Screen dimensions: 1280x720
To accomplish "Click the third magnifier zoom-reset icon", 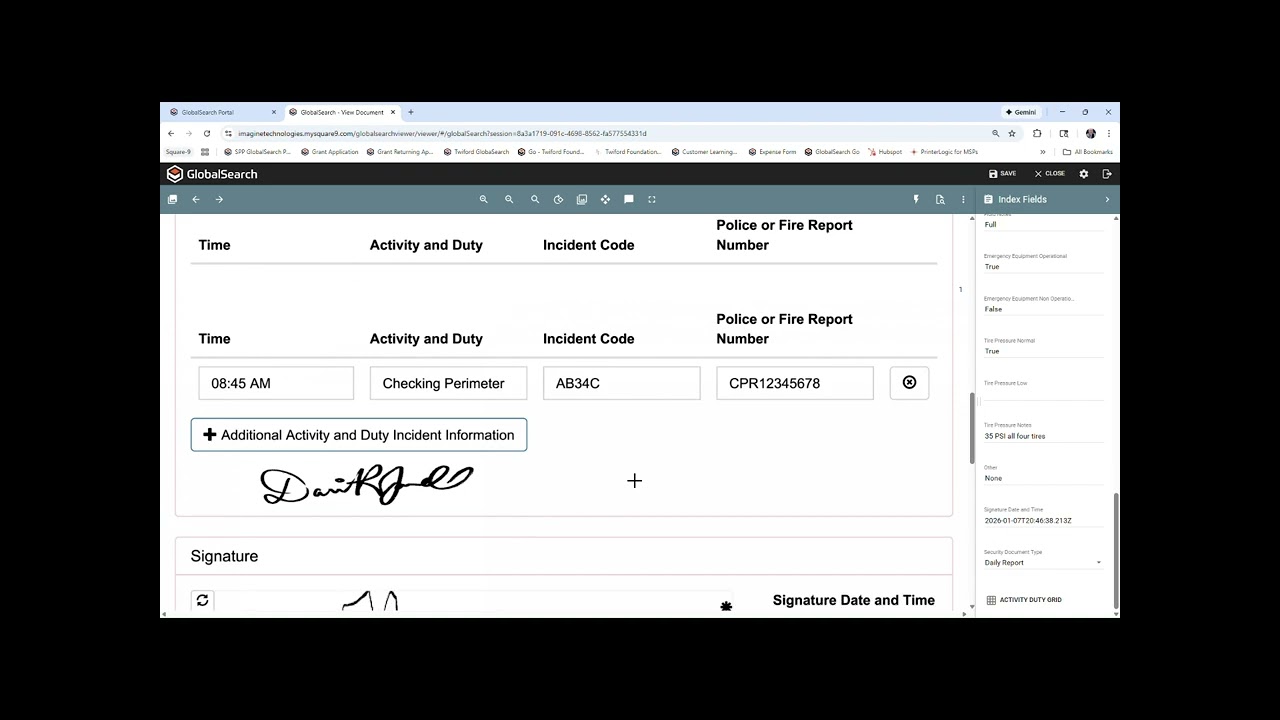I will tap(535, 199).
